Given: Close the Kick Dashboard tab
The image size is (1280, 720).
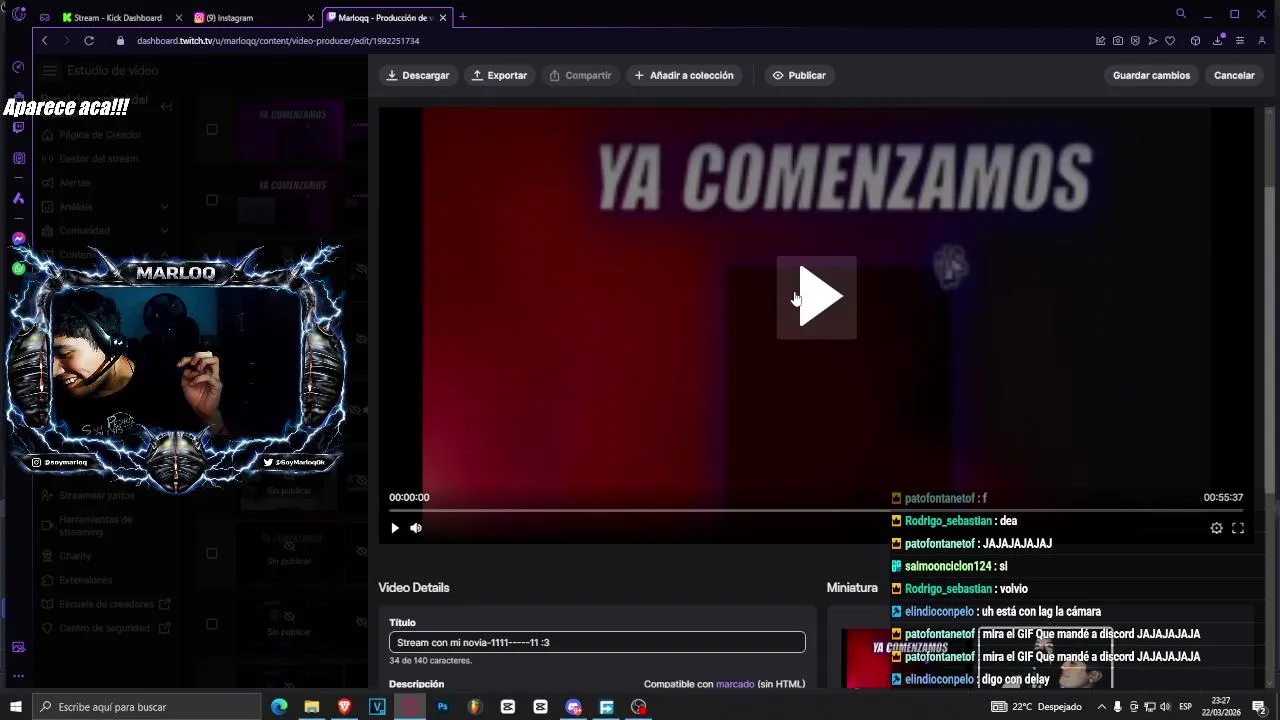Looking at the screenshot, I should tap(178, 17).
